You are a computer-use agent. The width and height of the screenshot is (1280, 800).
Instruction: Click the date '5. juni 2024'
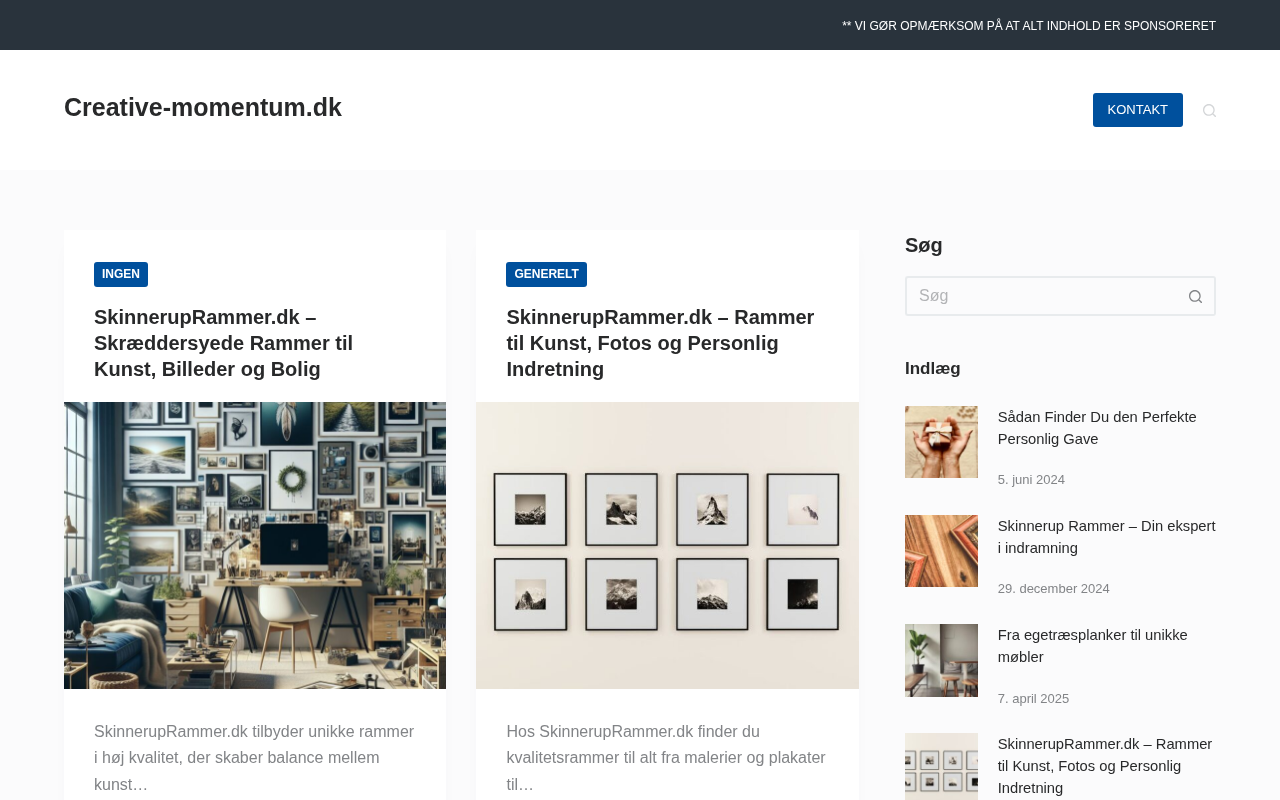click(1031, 480)
